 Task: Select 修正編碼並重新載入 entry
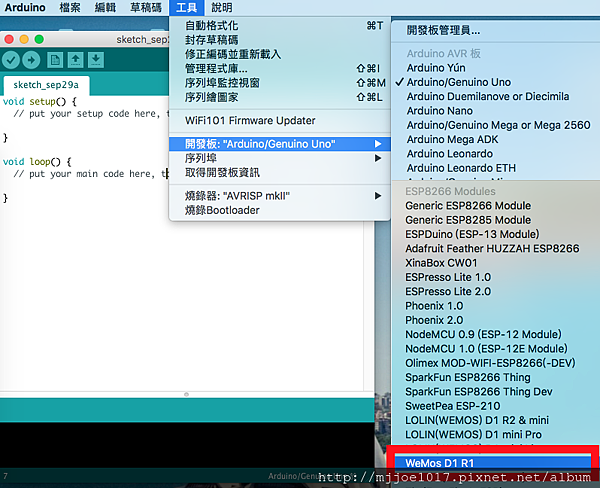pos(279,54)
